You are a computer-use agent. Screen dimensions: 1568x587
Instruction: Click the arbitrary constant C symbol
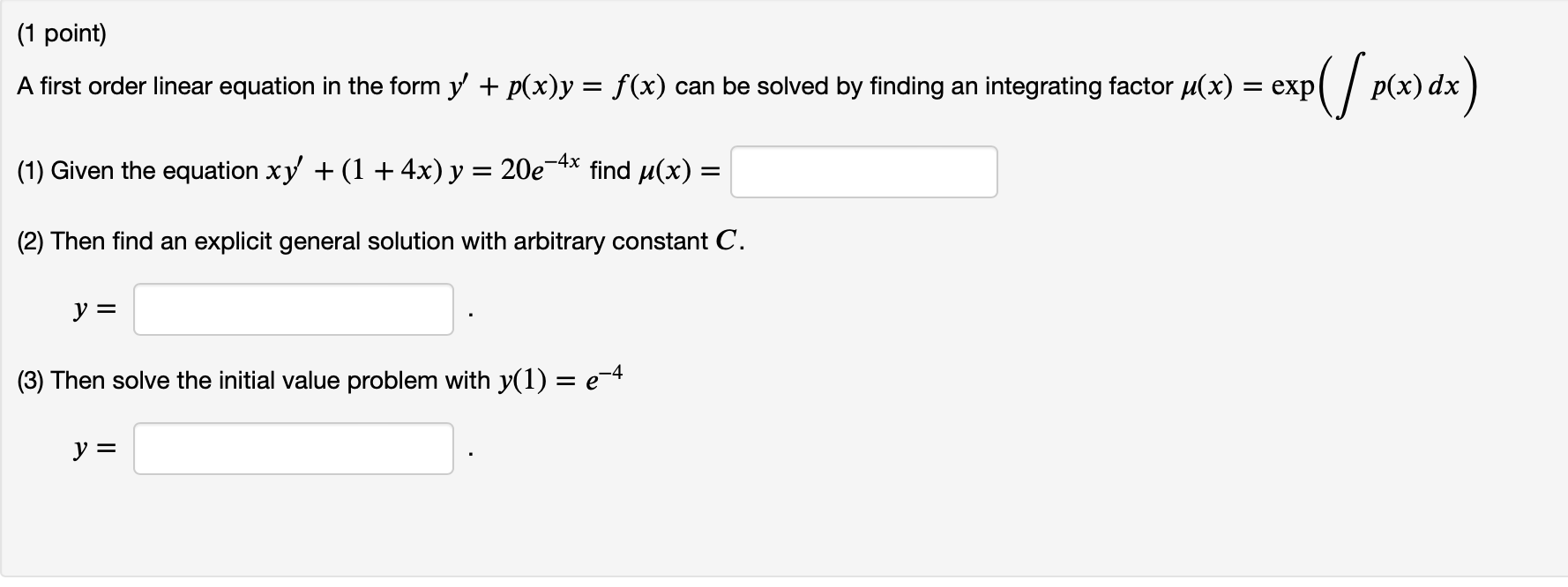[728, 238]
